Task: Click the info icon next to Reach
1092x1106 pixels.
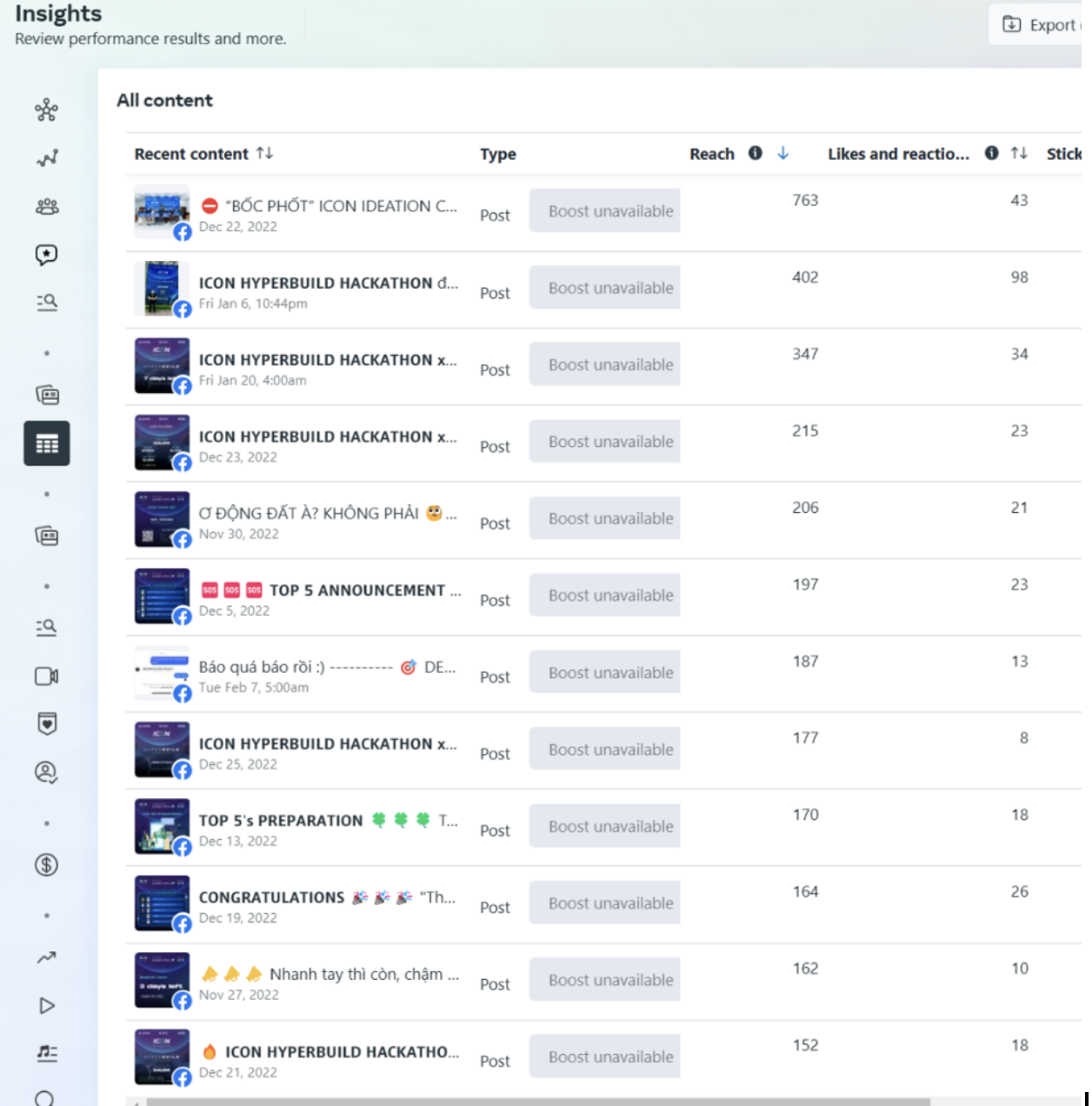Action: click(756, 153)
